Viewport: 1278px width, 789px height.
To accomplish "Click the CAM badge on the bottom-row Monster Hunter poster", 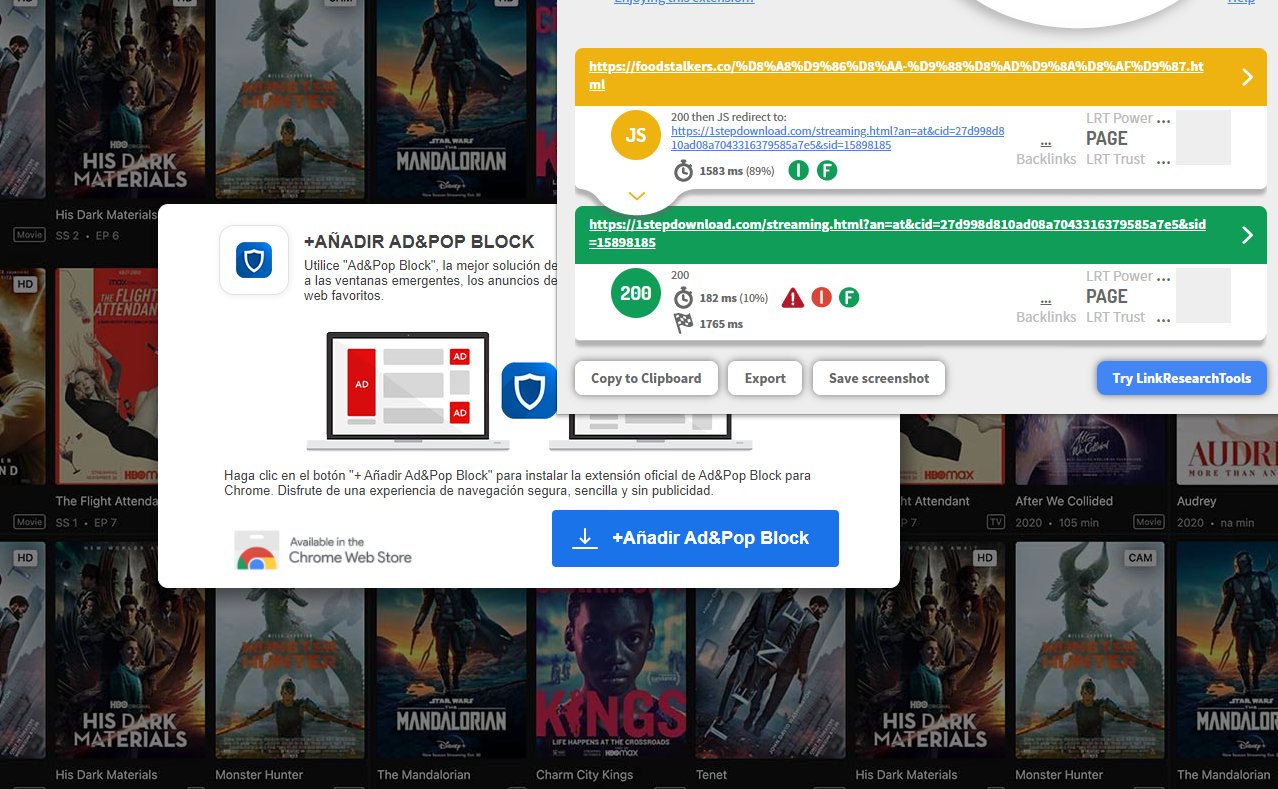I will pyautogui.click(x=1140, y=558).
